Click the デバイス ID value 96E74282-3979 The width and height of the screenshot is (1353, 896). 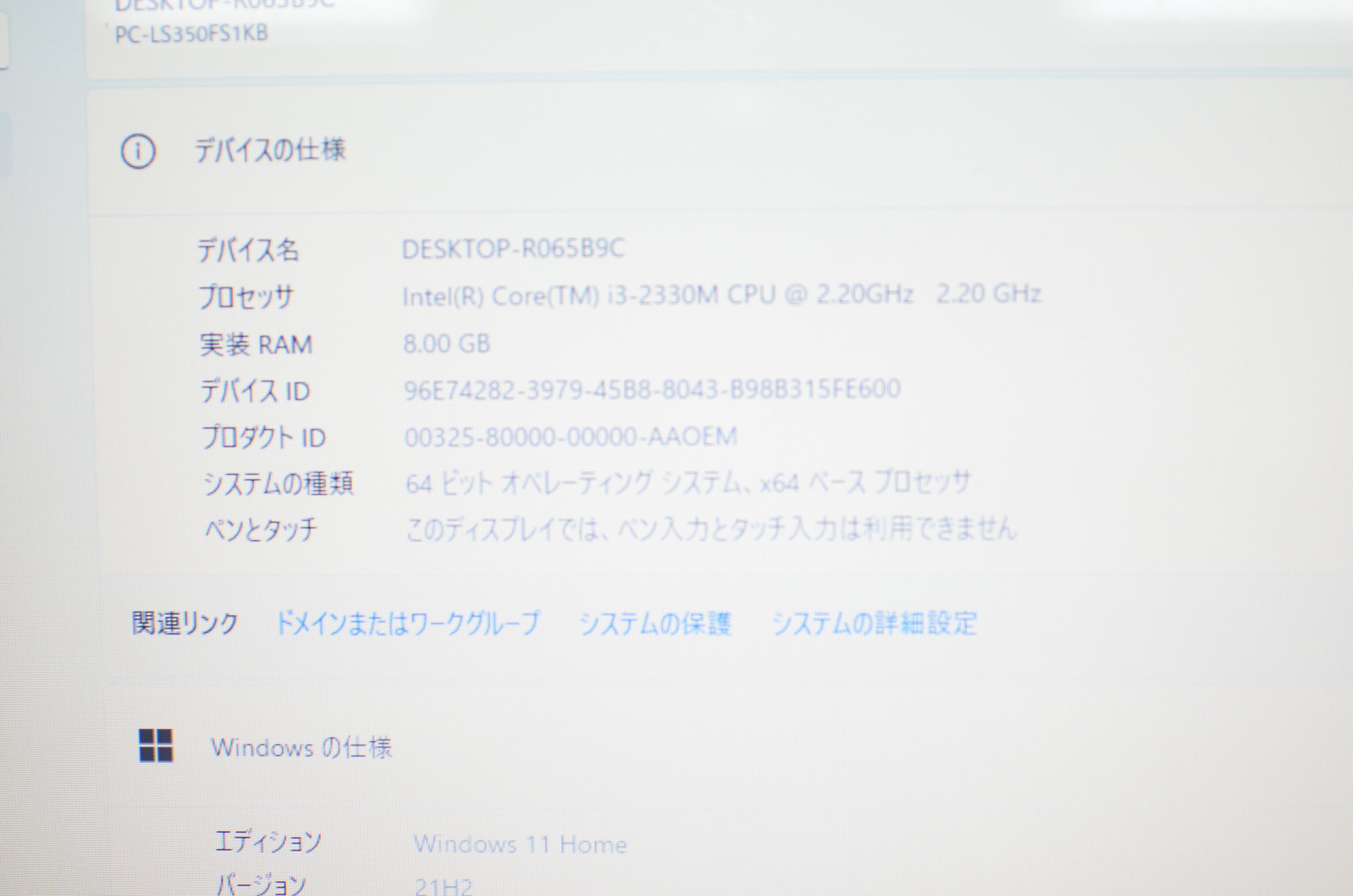(652, 390)
